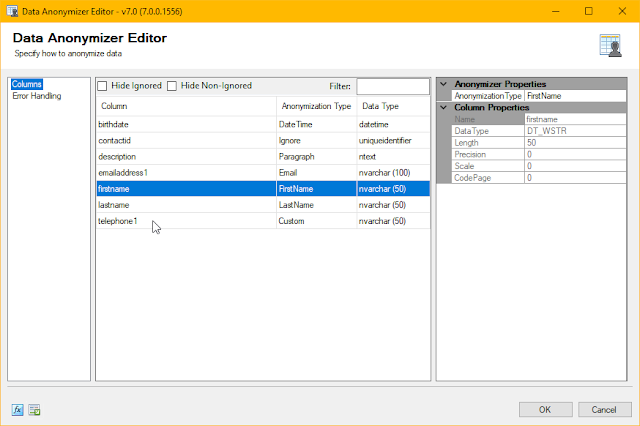Select the lastname row
640x426 pixels.
click(x=263, y=205)
